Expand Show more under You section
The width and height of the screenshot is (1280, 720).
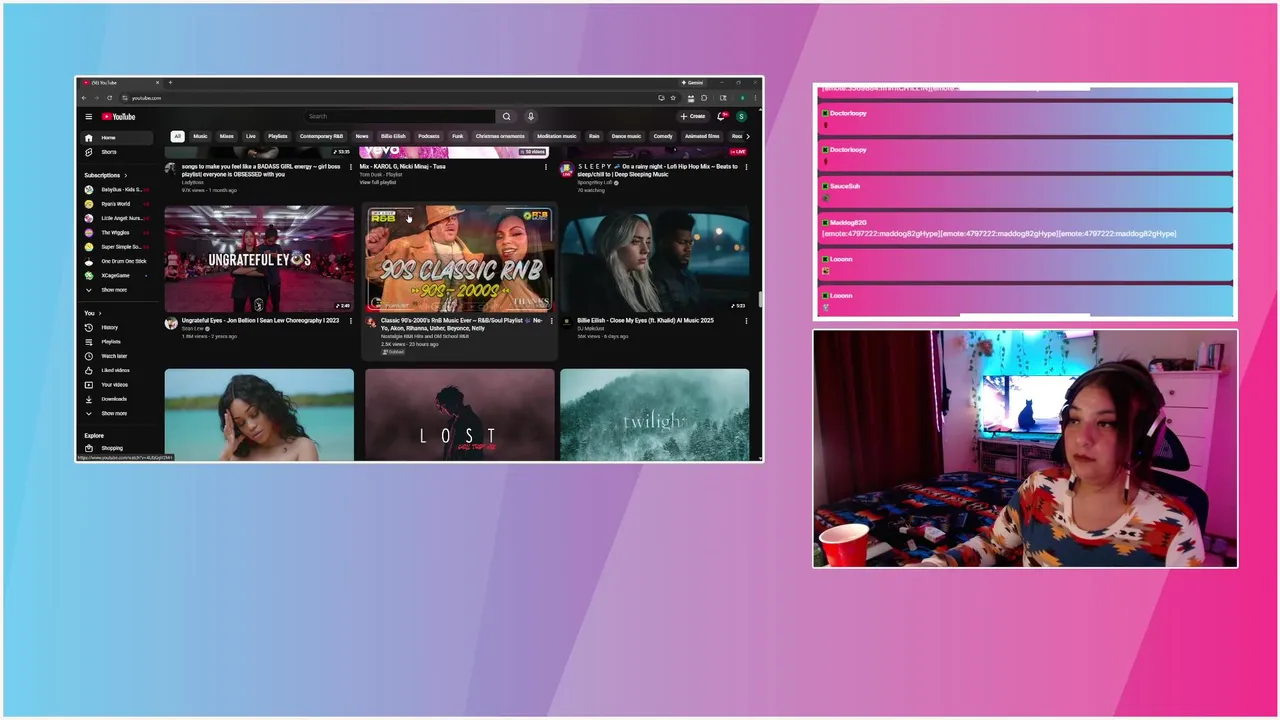click(x=118, y=413)
